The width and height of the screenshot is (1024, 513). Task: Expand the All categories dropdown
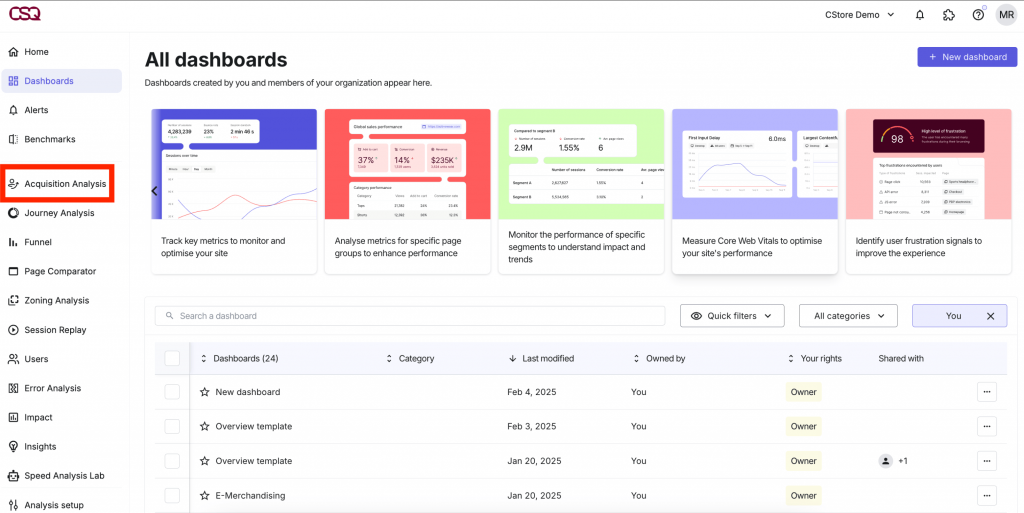848,316
